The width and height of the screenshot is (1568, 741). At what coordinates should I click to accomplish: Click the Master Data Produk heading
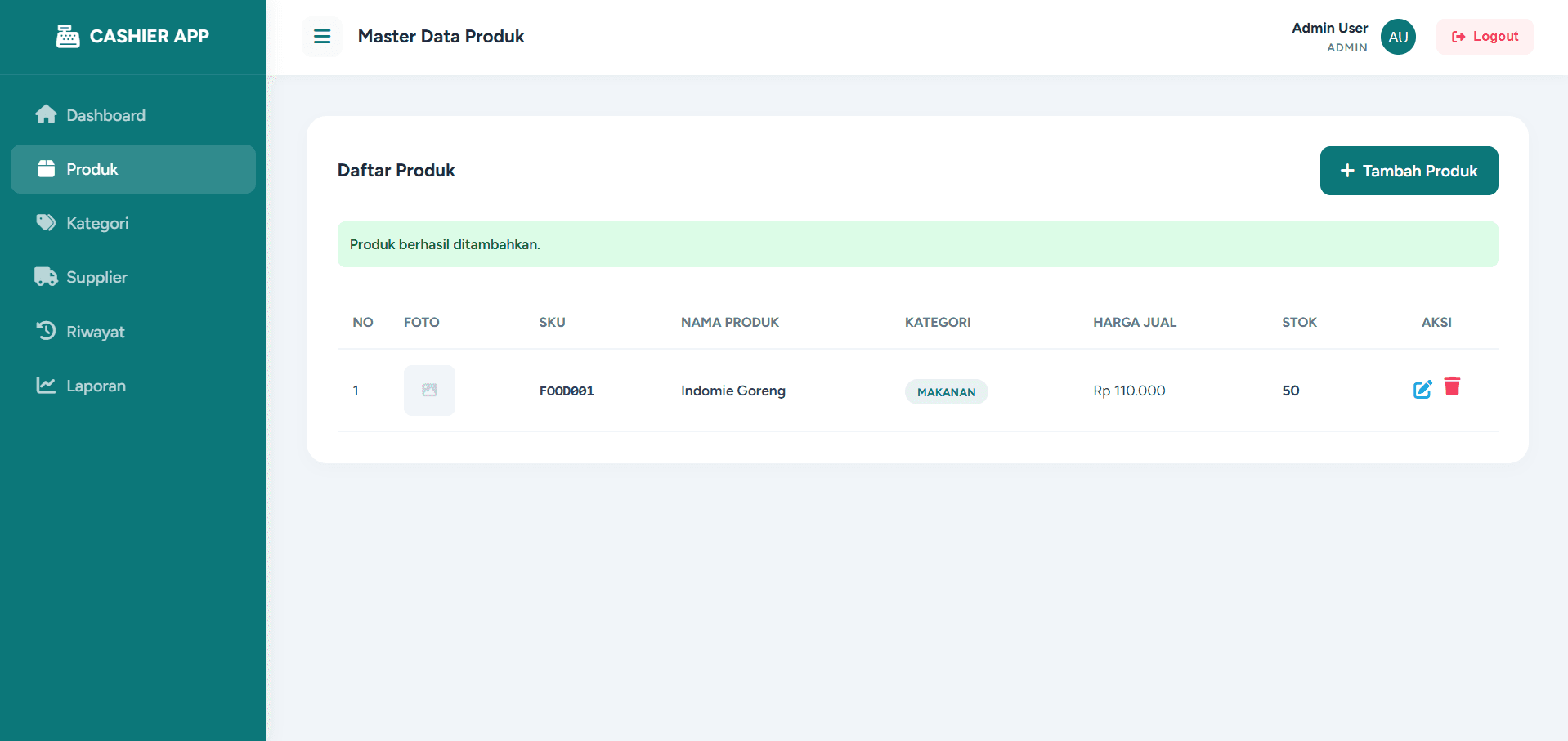tap(441, 36)
